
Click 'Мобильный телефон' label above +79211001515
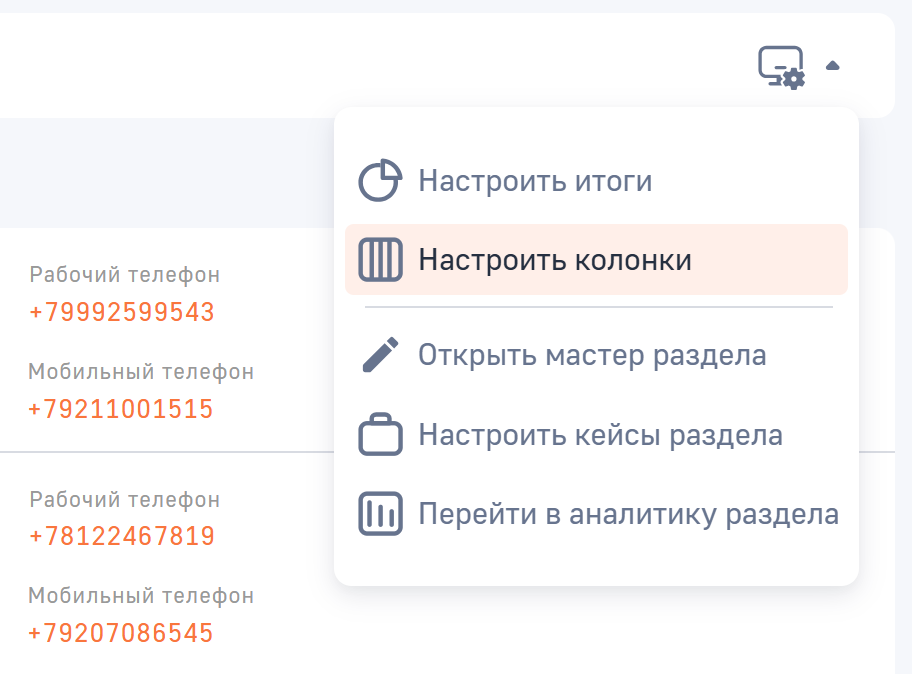(x=141, y=372)
